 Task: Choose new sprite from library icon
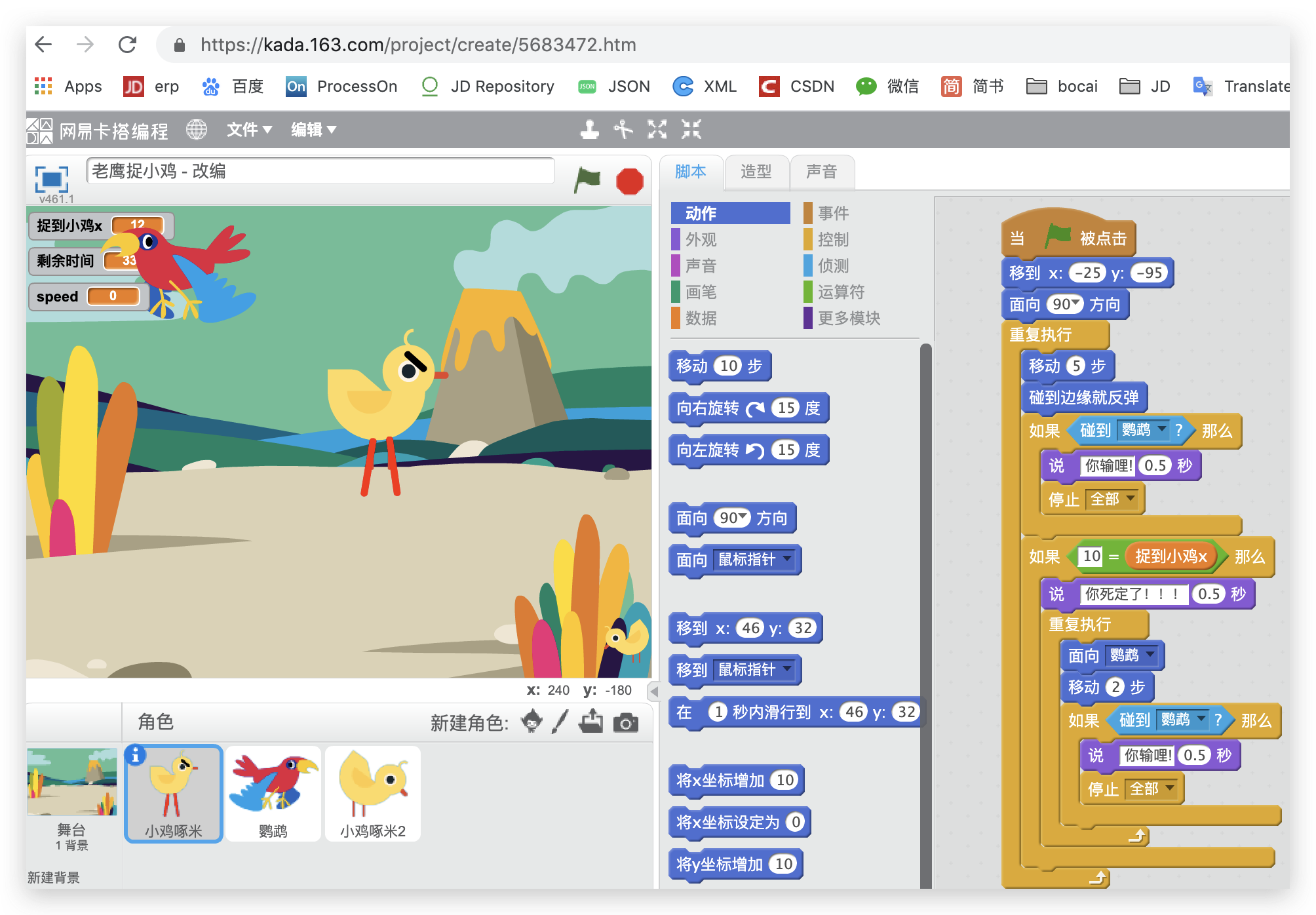pos(532,722)
